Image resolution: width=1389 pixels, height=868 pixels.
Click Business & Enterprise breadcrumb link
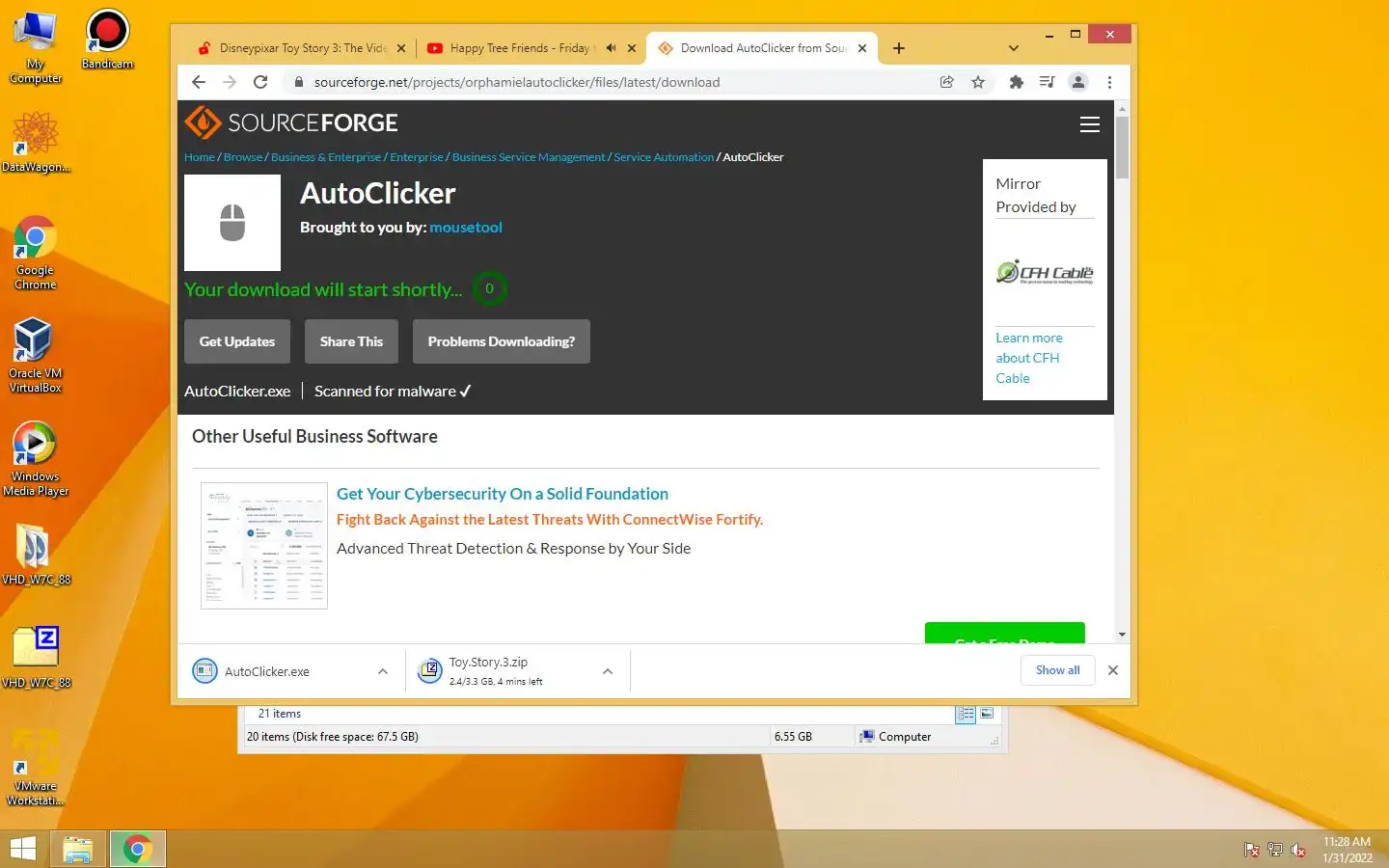326,157
